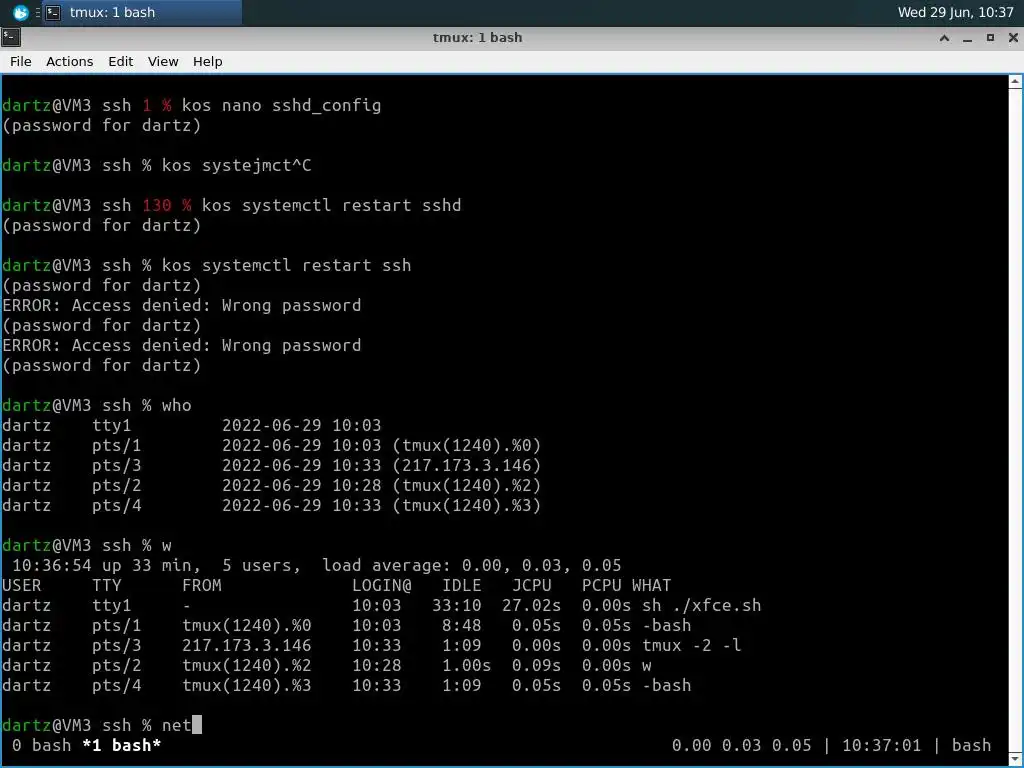The height and width of the screenshot is (768, 1024).
Task: Click 'FROM' column header in w output
Action: 202,585
